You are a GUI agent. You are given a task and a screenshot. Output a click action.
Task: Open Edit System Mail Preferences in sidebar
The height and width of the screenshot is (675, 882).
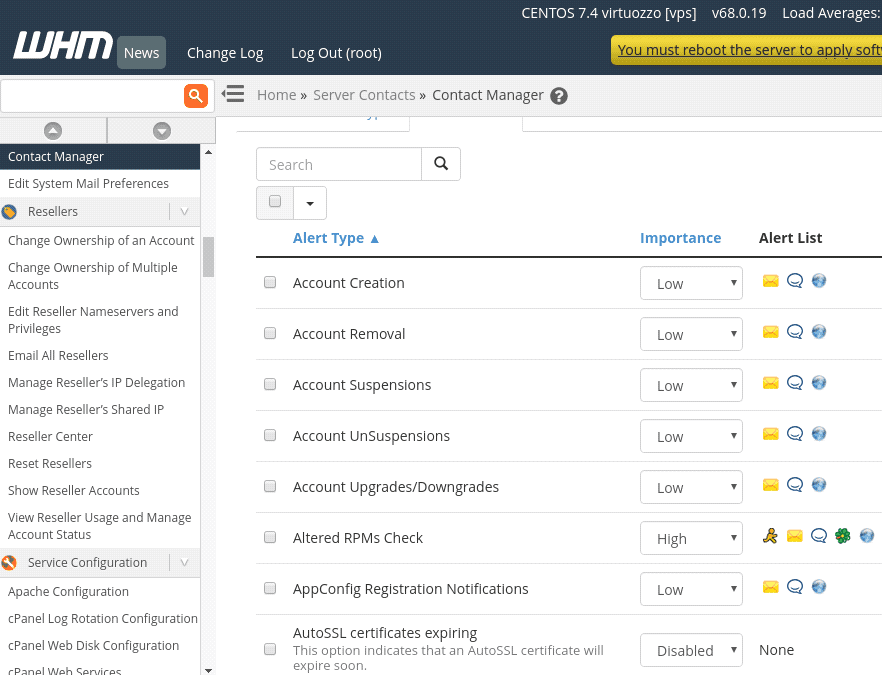pyautogui.click(x=88, y=184)
